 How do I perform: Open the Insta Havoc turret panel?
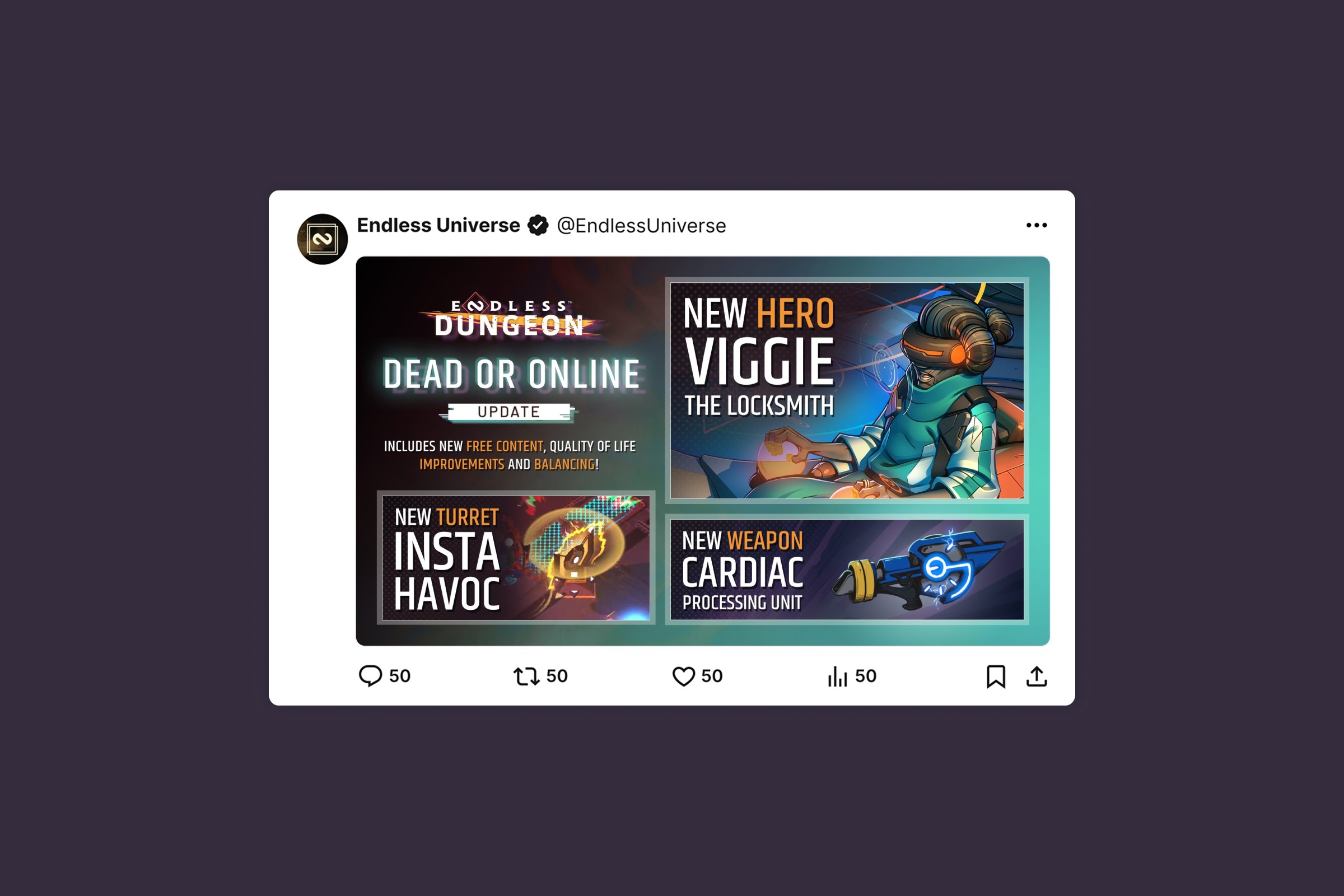[x=516, y=558]
